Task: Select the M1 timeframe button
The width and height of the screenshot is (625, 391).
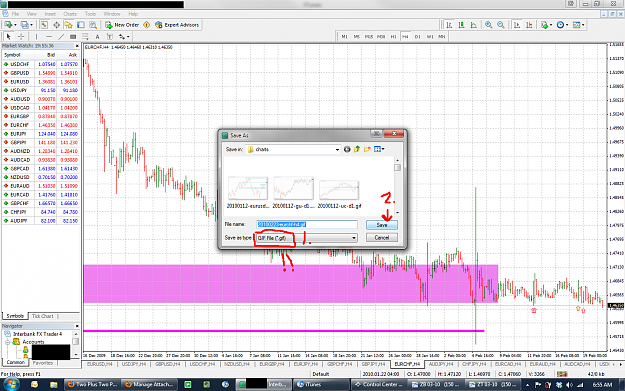Action: (x=344, y=36)
